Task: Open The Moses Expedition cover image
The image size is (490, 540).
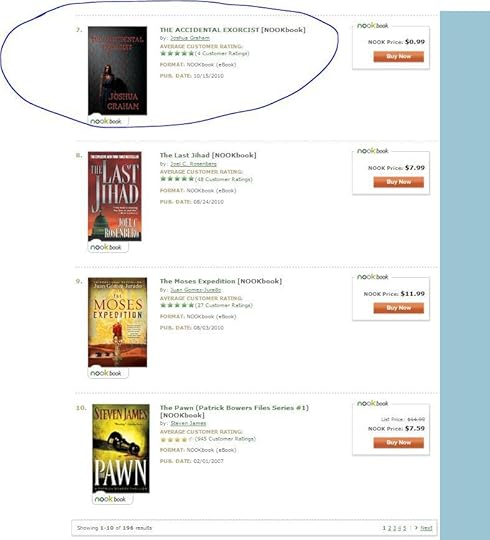Action: 117,322
